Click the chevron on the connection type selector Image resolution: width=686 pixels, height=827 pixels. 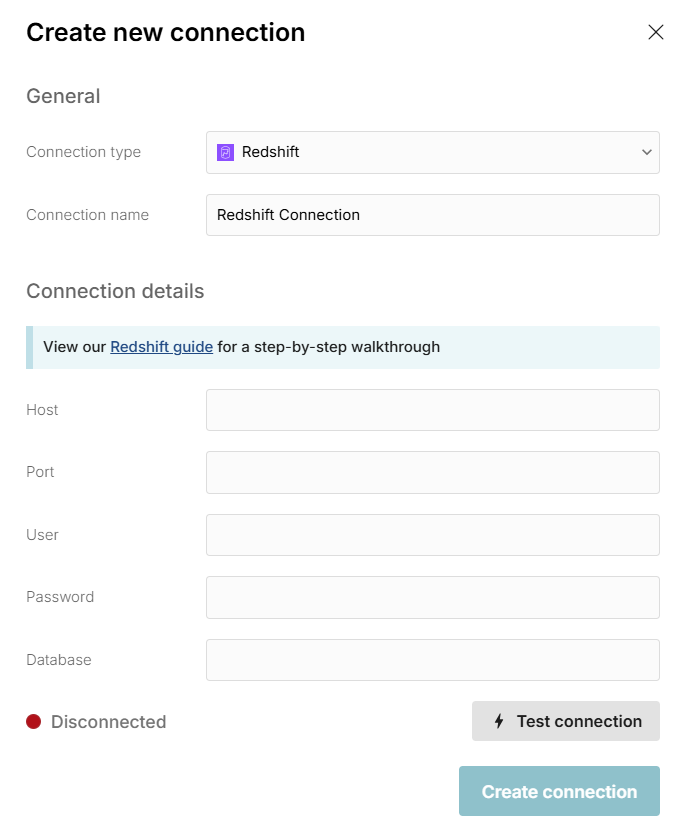pyautogui.click(x=646, y=152)
